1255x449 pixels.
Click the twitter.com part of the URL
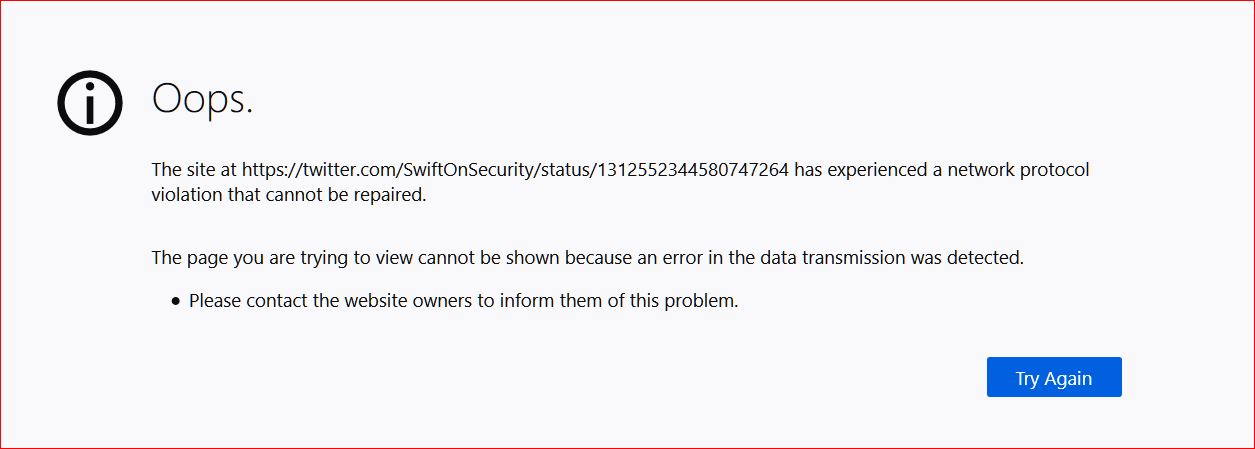pyautogui.click(x=352, y=170)
